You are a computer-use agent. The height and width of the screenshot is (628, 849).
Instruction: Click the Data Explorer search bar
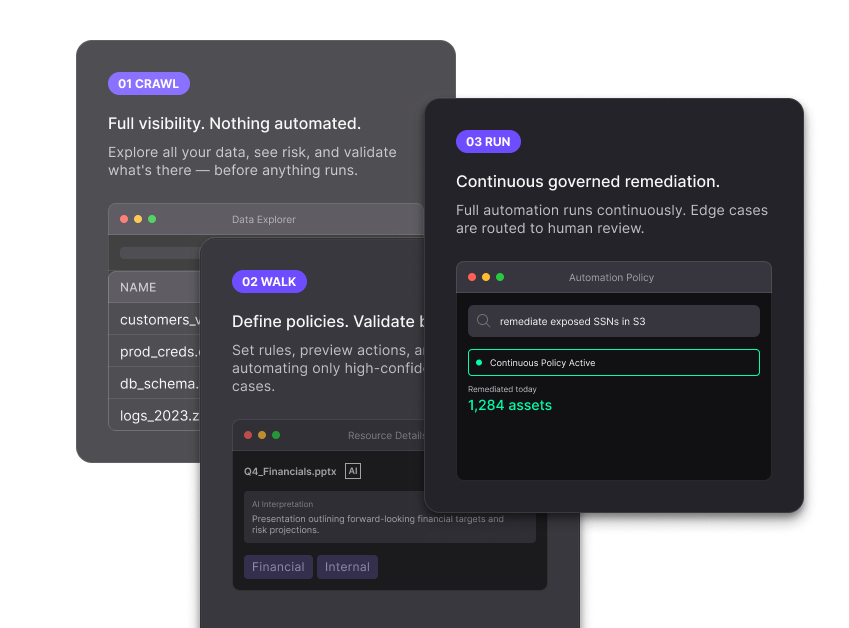click(x=160, y=253)
